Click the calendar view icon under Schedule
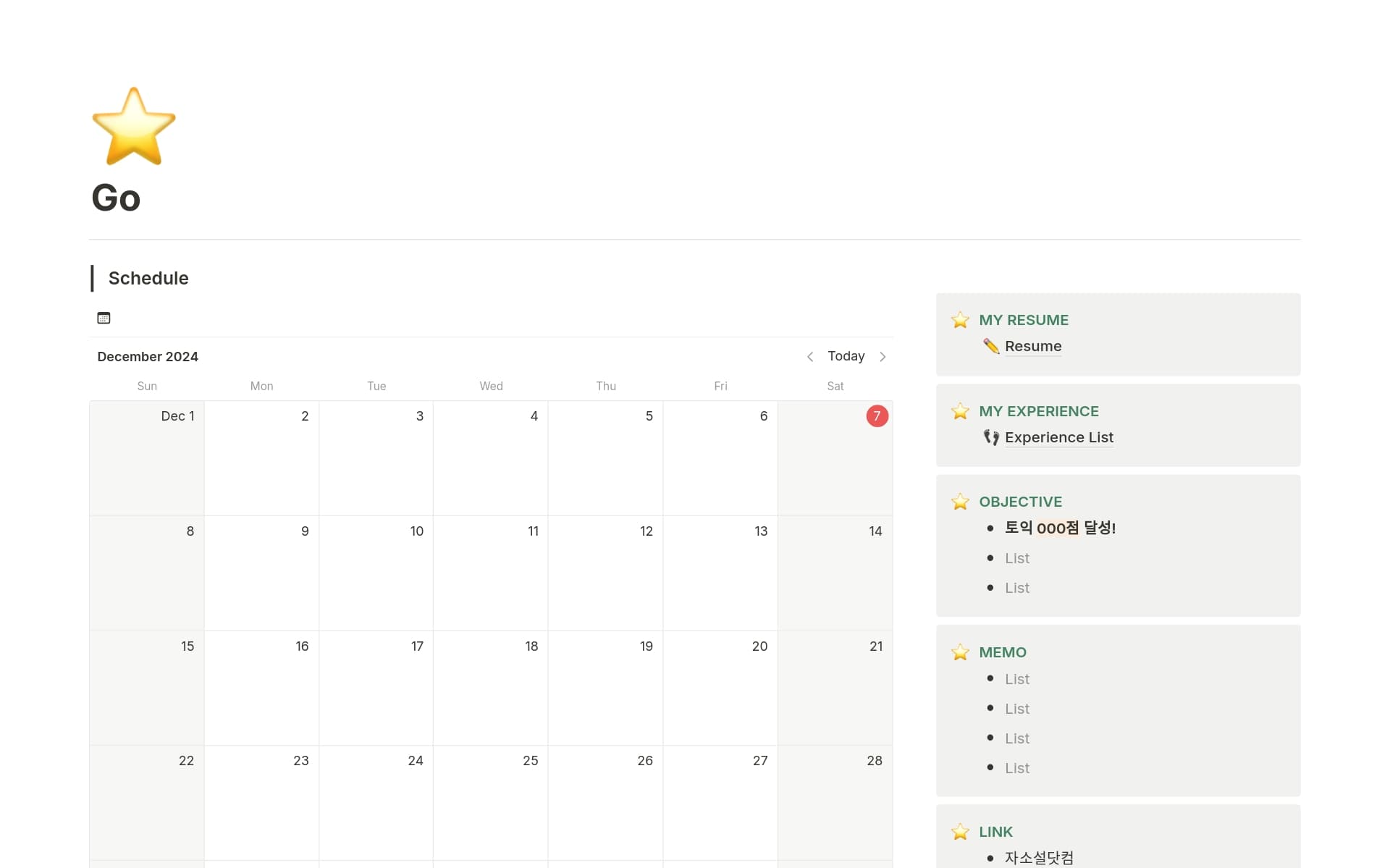This screenshot has height=868, width=1390. pos(104,318)
